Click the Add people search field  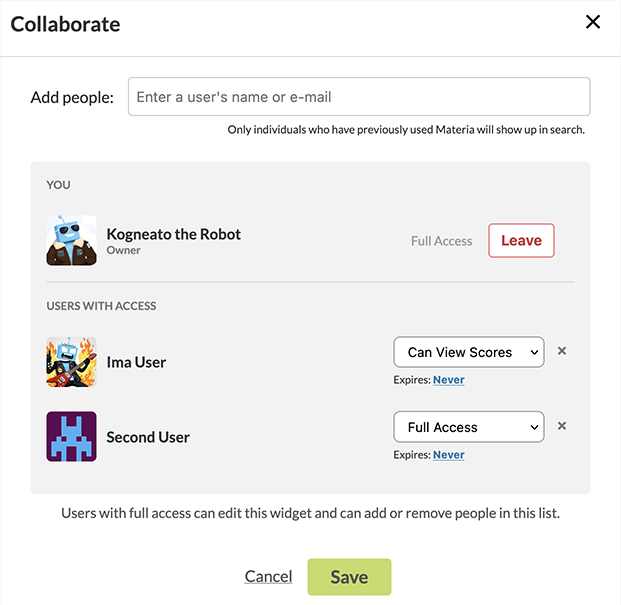(x=359, y=97)
